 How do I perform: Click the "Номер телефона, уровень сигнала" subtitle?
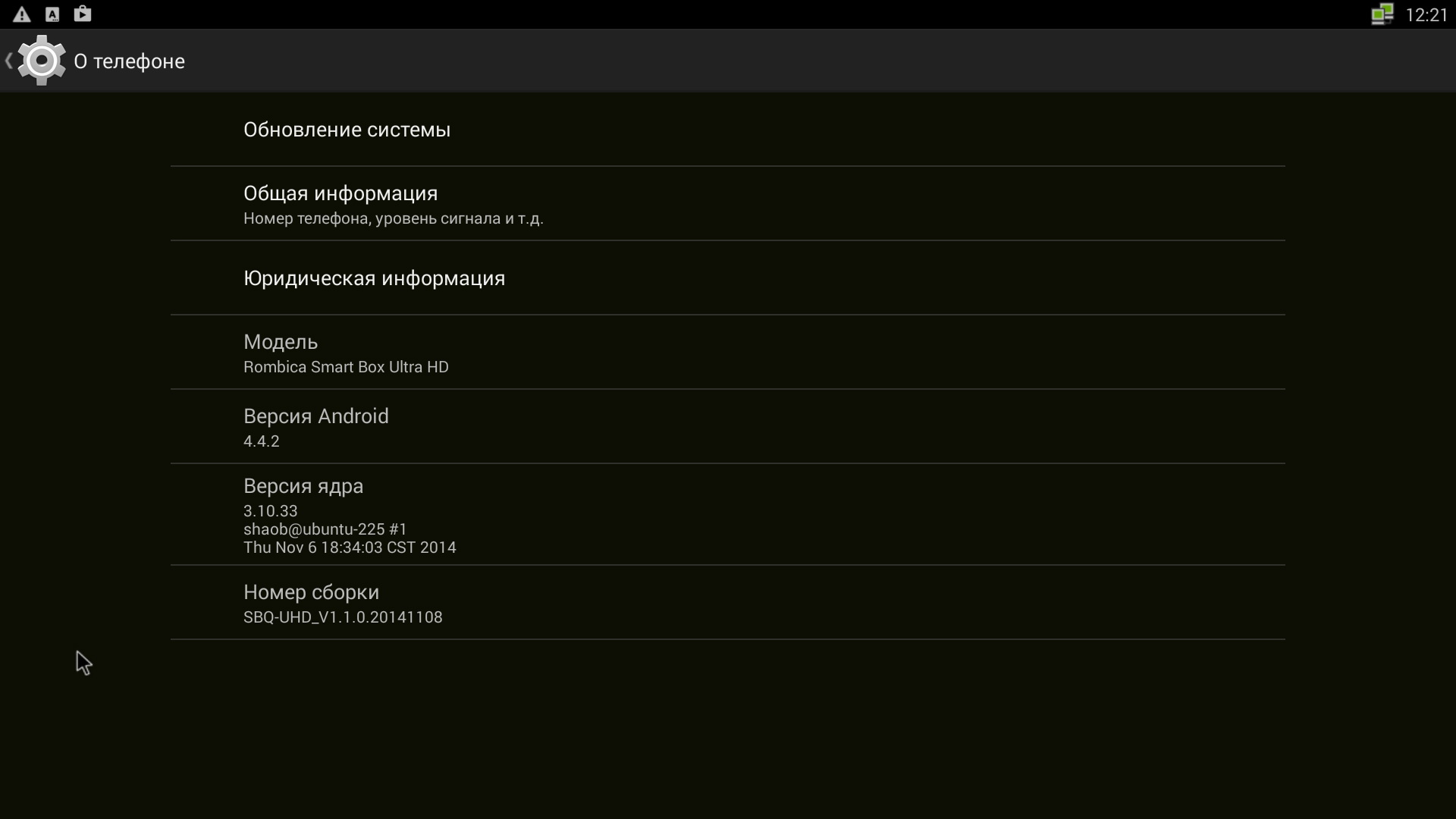[393, 219]
